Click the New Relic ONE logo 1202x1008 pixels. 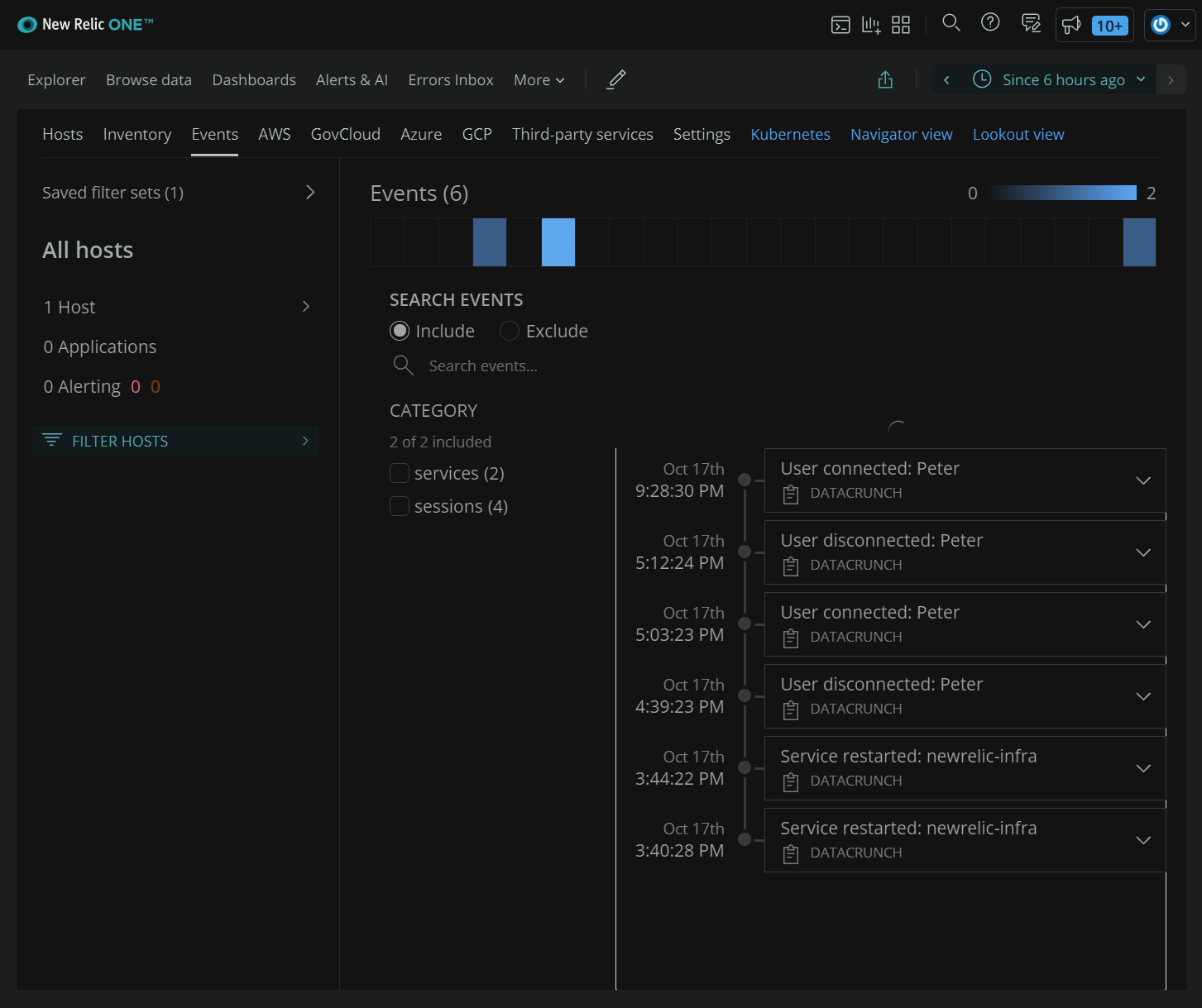(x=85, y=25)
